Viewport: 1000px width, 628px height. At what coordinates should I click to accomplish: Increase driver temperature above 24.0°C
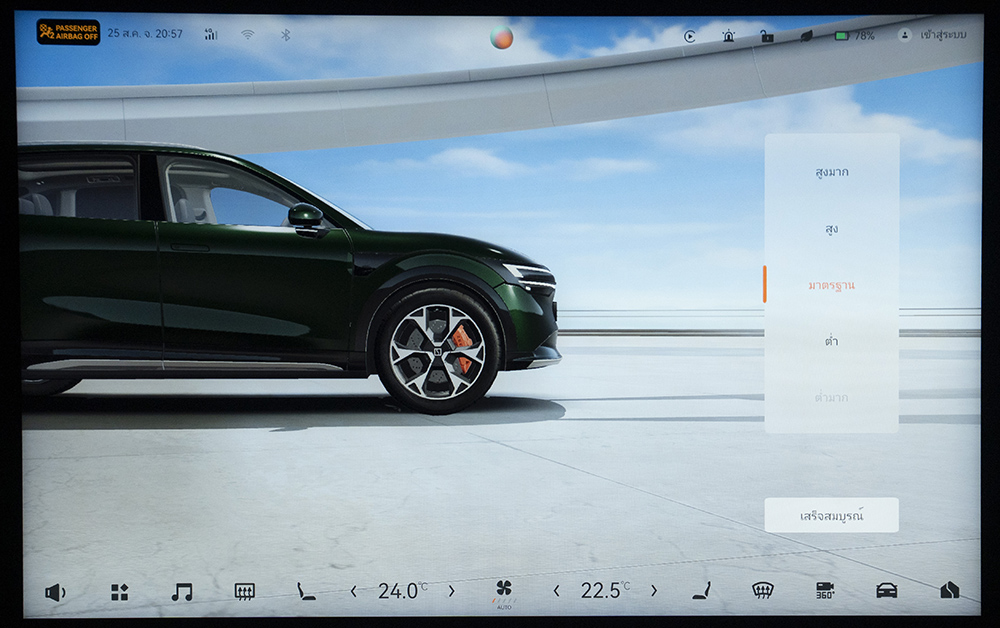click(451, 592)
